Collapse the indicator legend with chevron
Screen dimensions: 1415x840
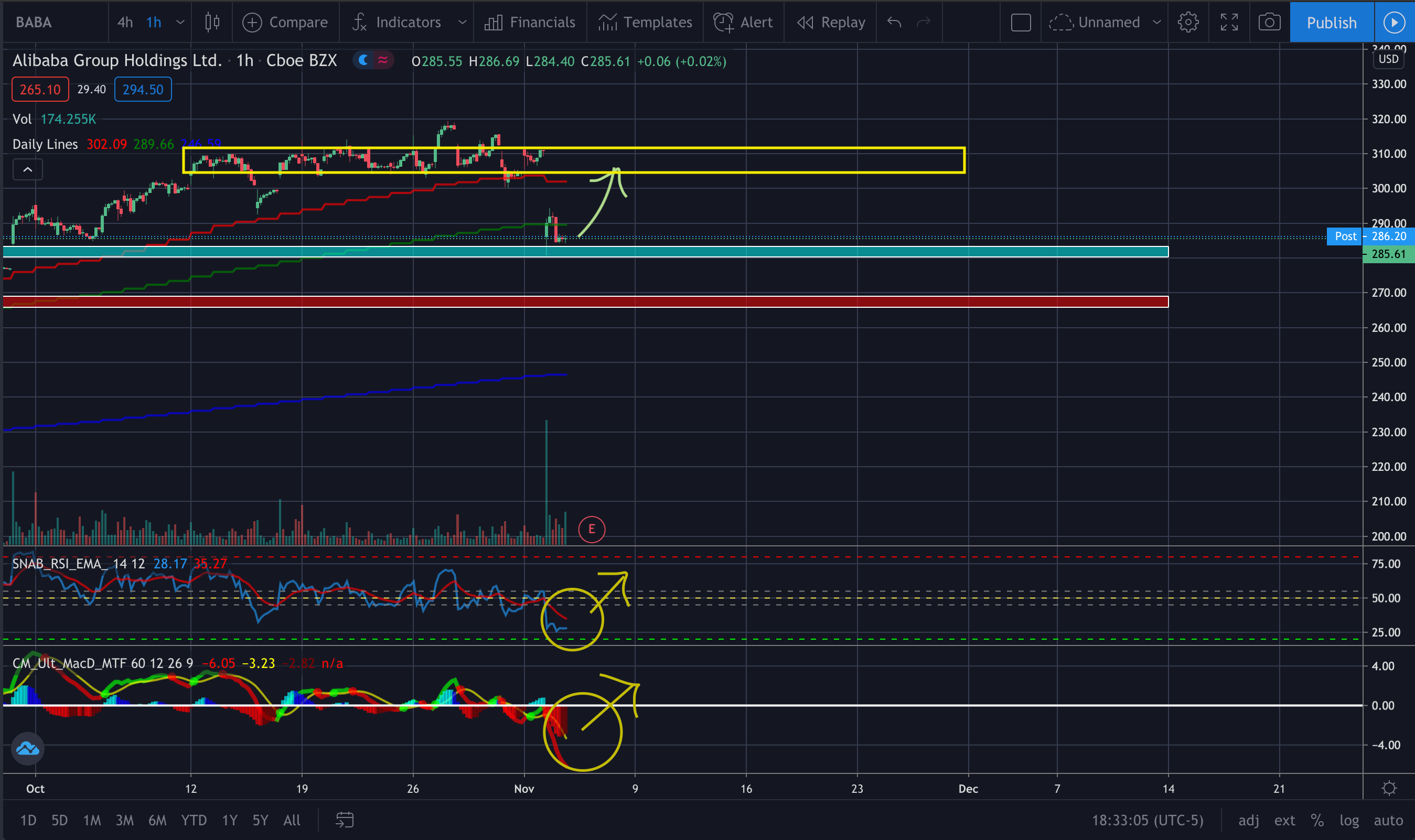tap(27, 169)
